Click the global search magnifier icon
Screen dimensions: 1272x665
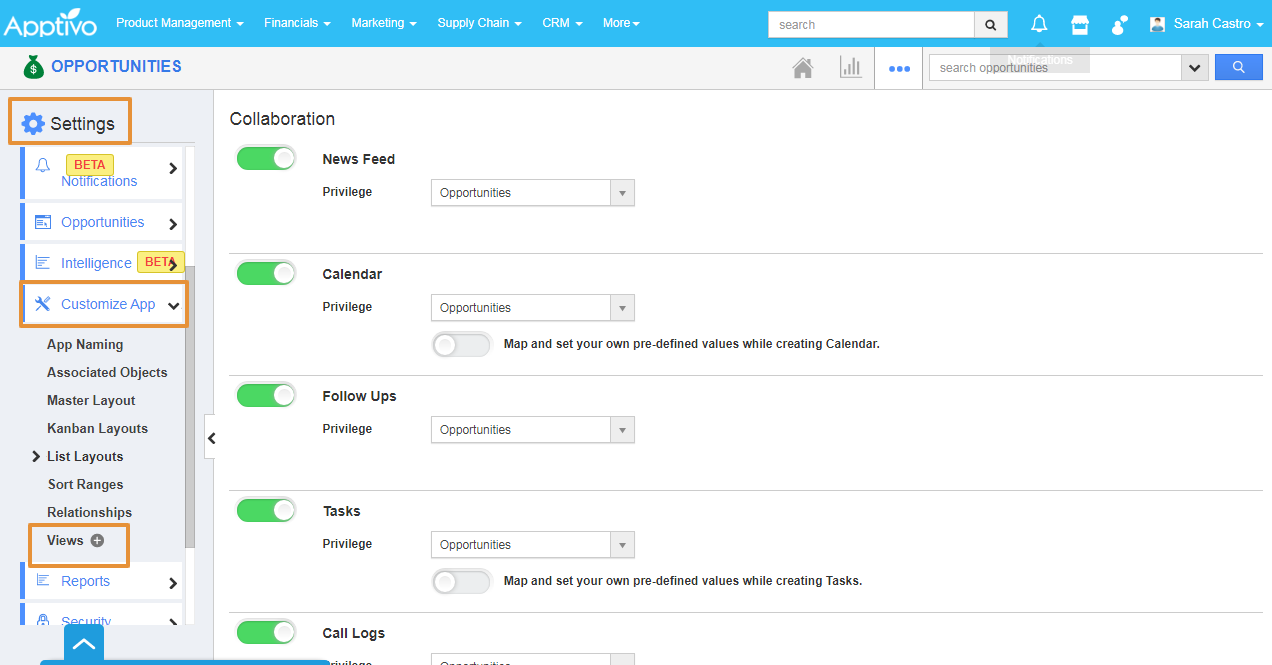tap(990, 25)
